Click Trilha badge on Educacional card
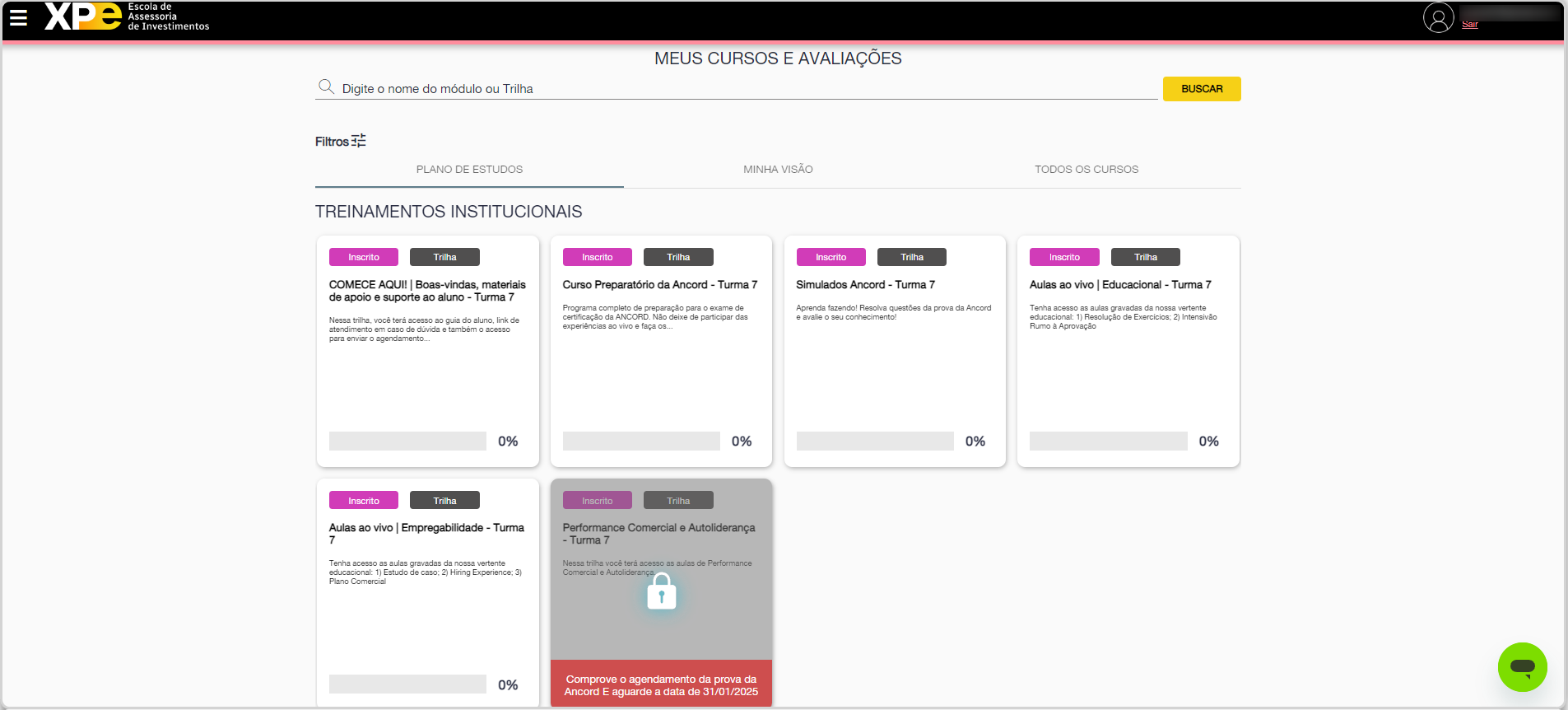Screen dimensions: 1568x710 (1146, 257)
